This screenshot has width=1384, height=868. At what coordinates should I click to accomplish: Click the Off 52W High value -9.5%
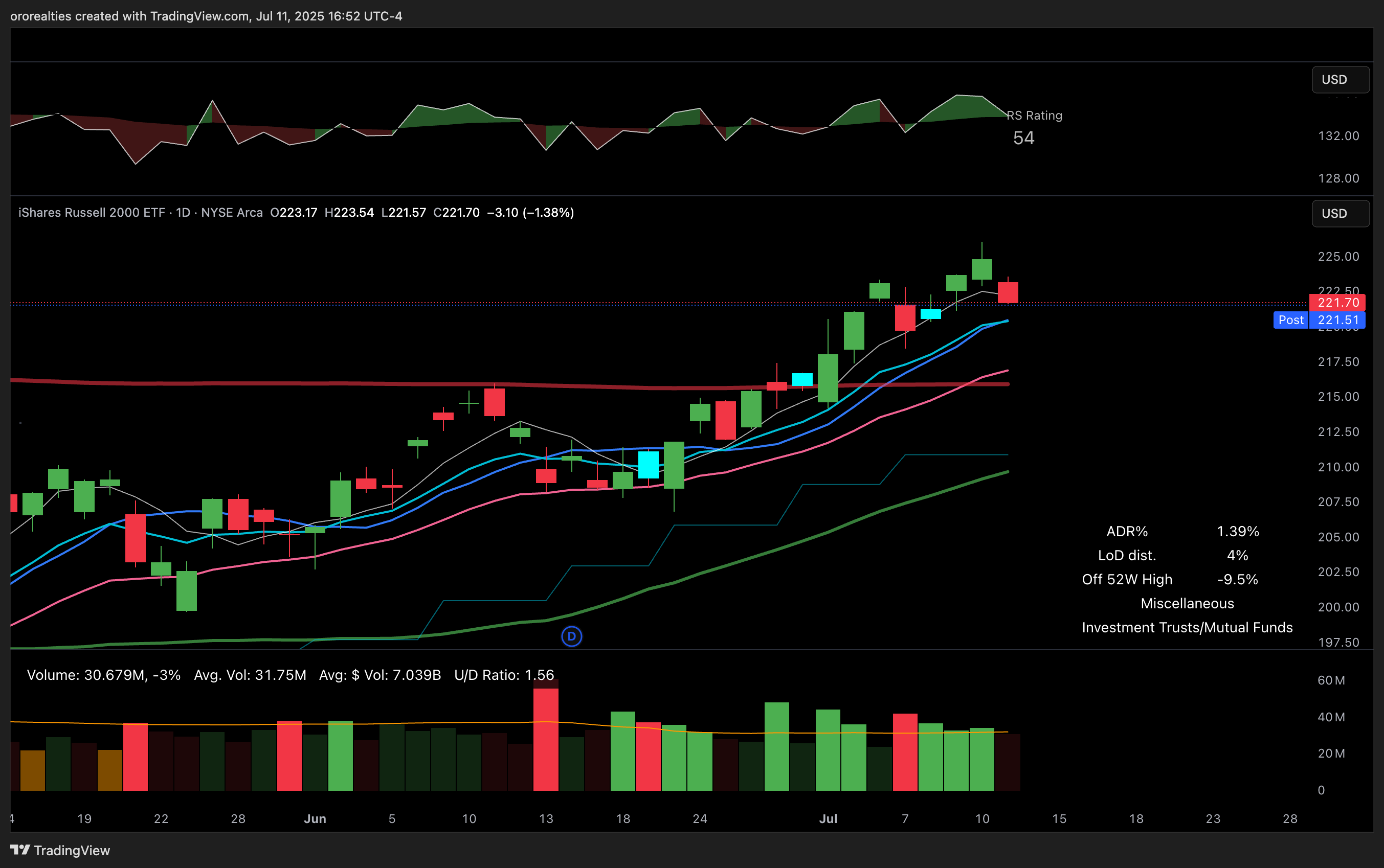1238,579
